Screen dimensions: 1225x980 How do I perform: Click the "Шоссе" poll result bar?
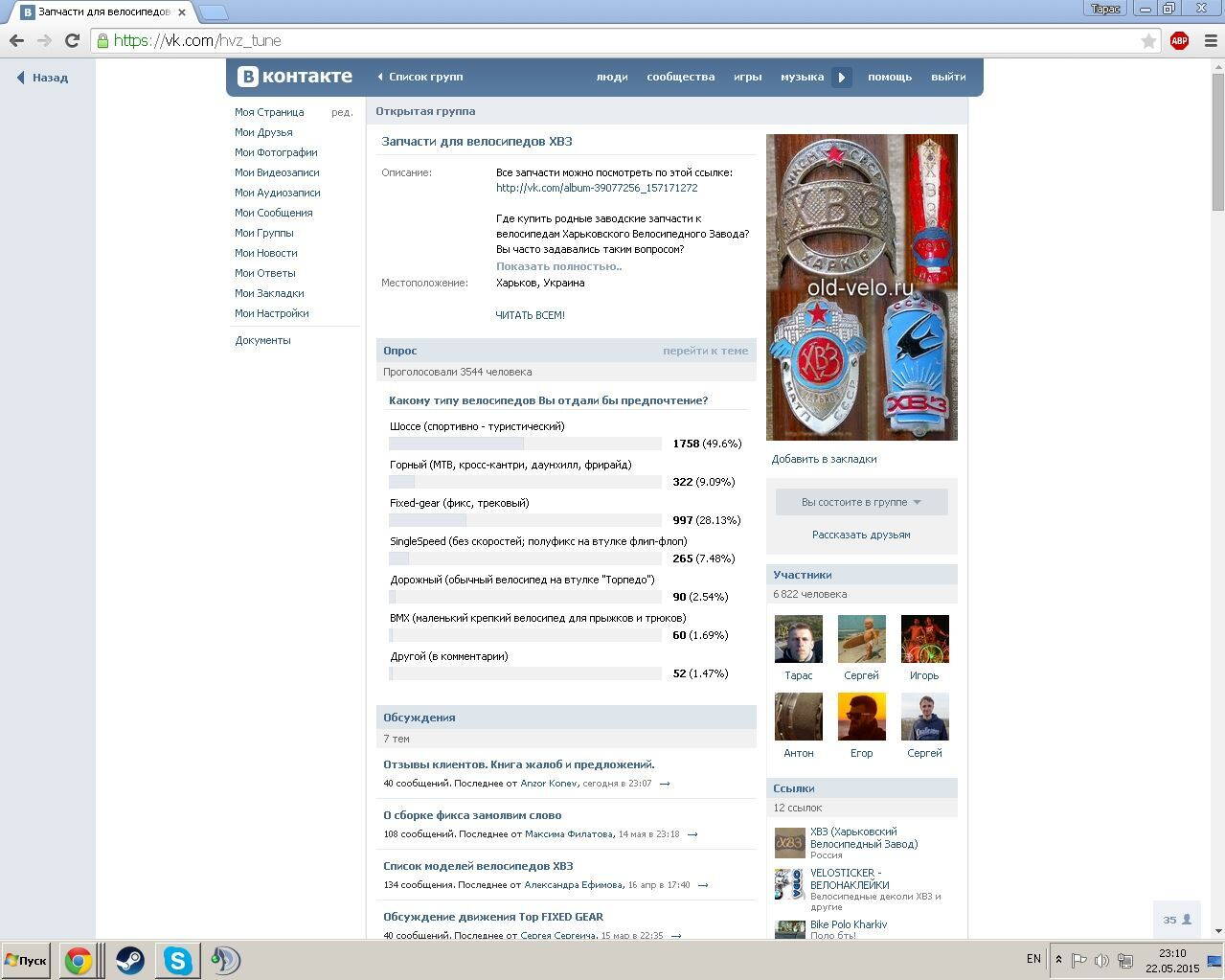(x=525, y=444)
